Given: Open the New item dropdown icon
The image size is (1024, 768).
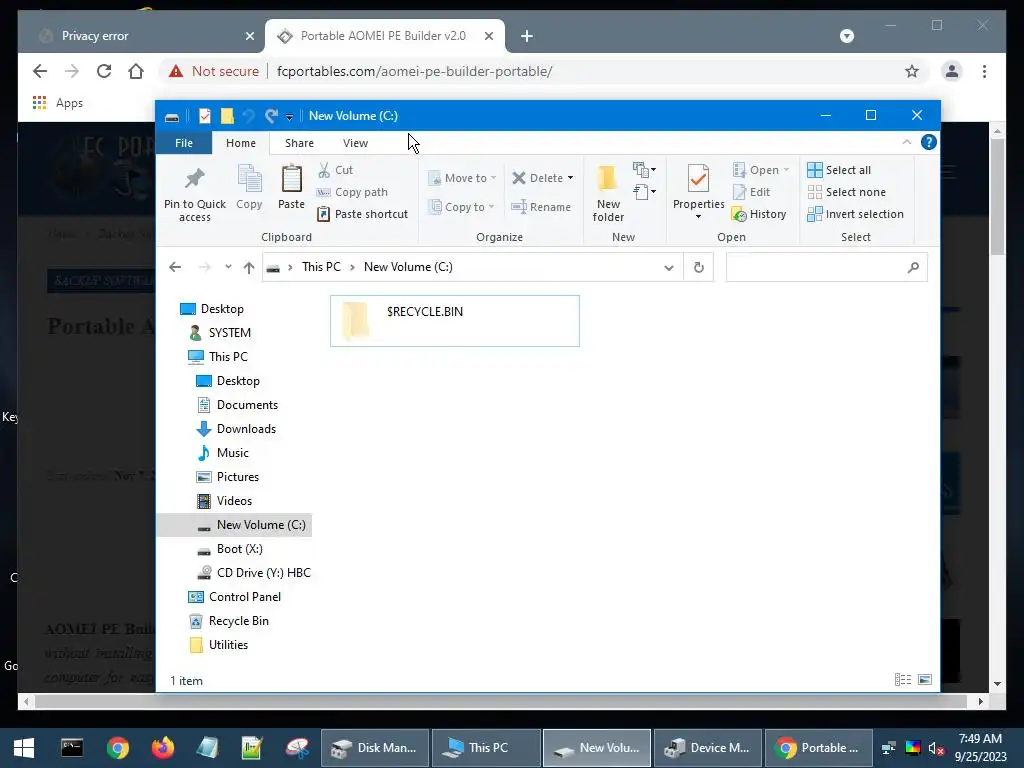Looking at the screenshot, I should (x=644, y=170).
